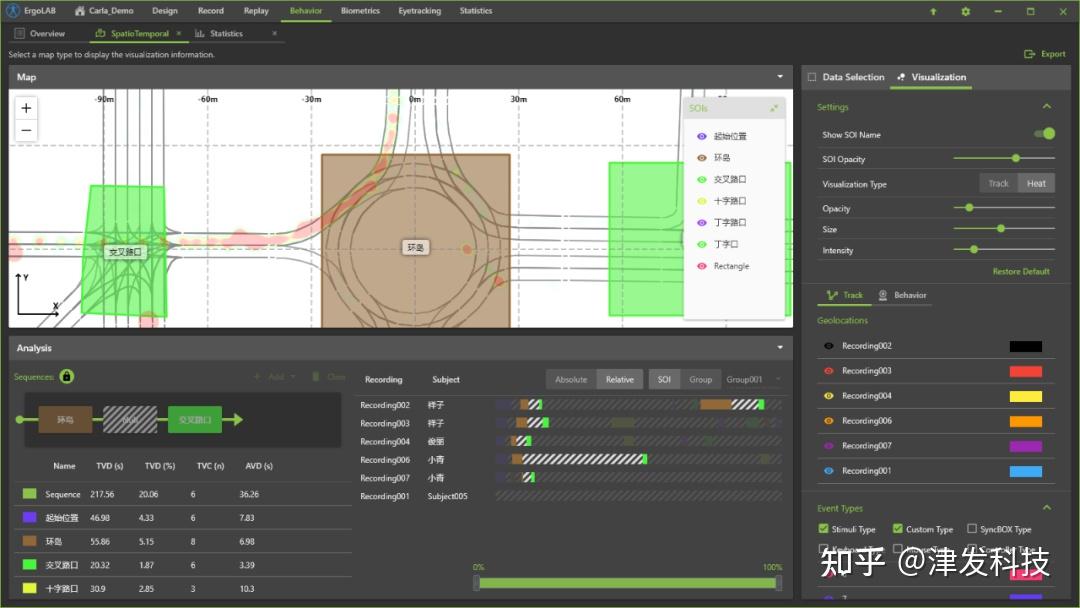Open the Eyetracking menu
This screenshot has height=608, width=1080.
(x=419, y=11)
